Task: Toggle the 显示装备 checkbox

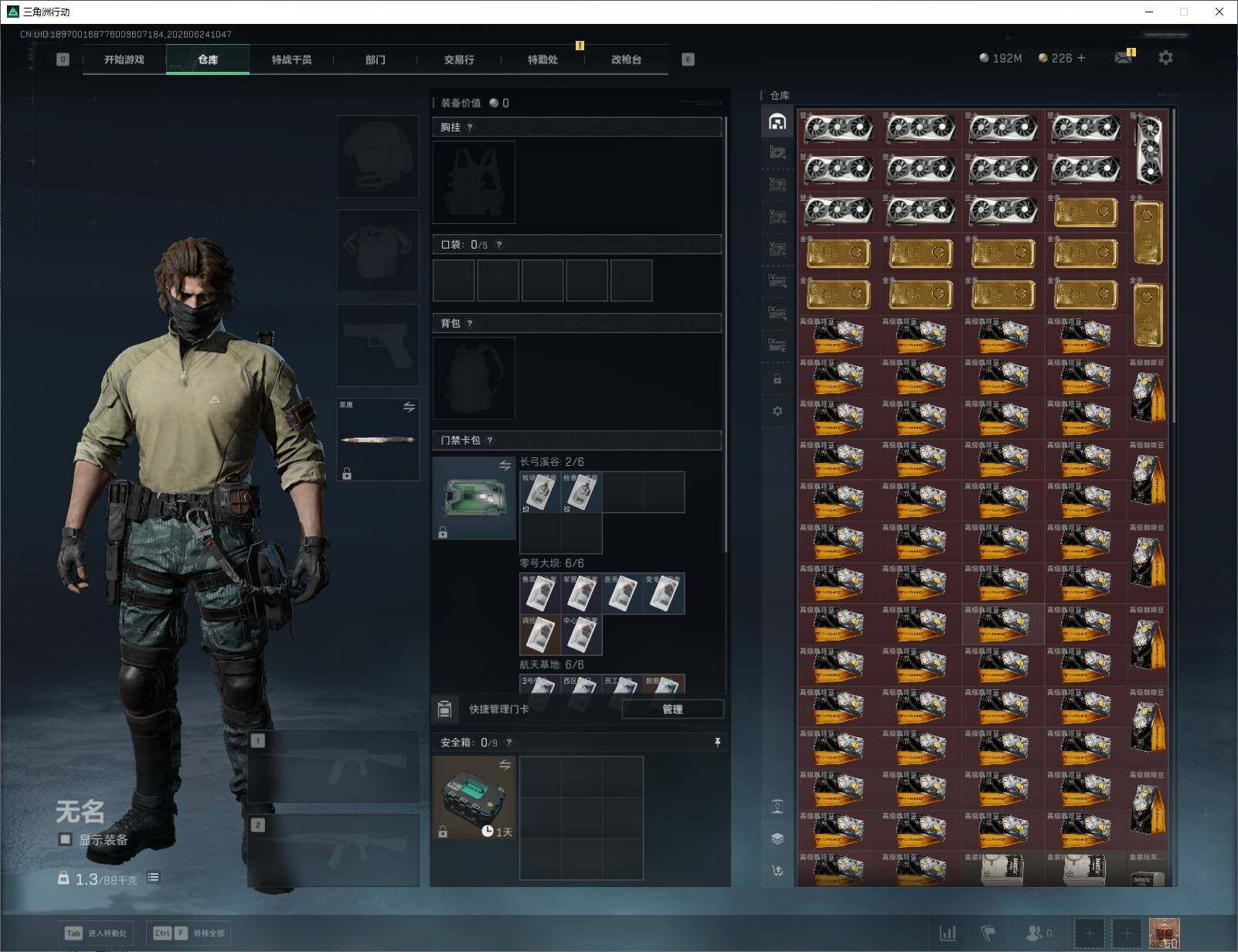Action: pyautogui.click(x=65, y=839)
